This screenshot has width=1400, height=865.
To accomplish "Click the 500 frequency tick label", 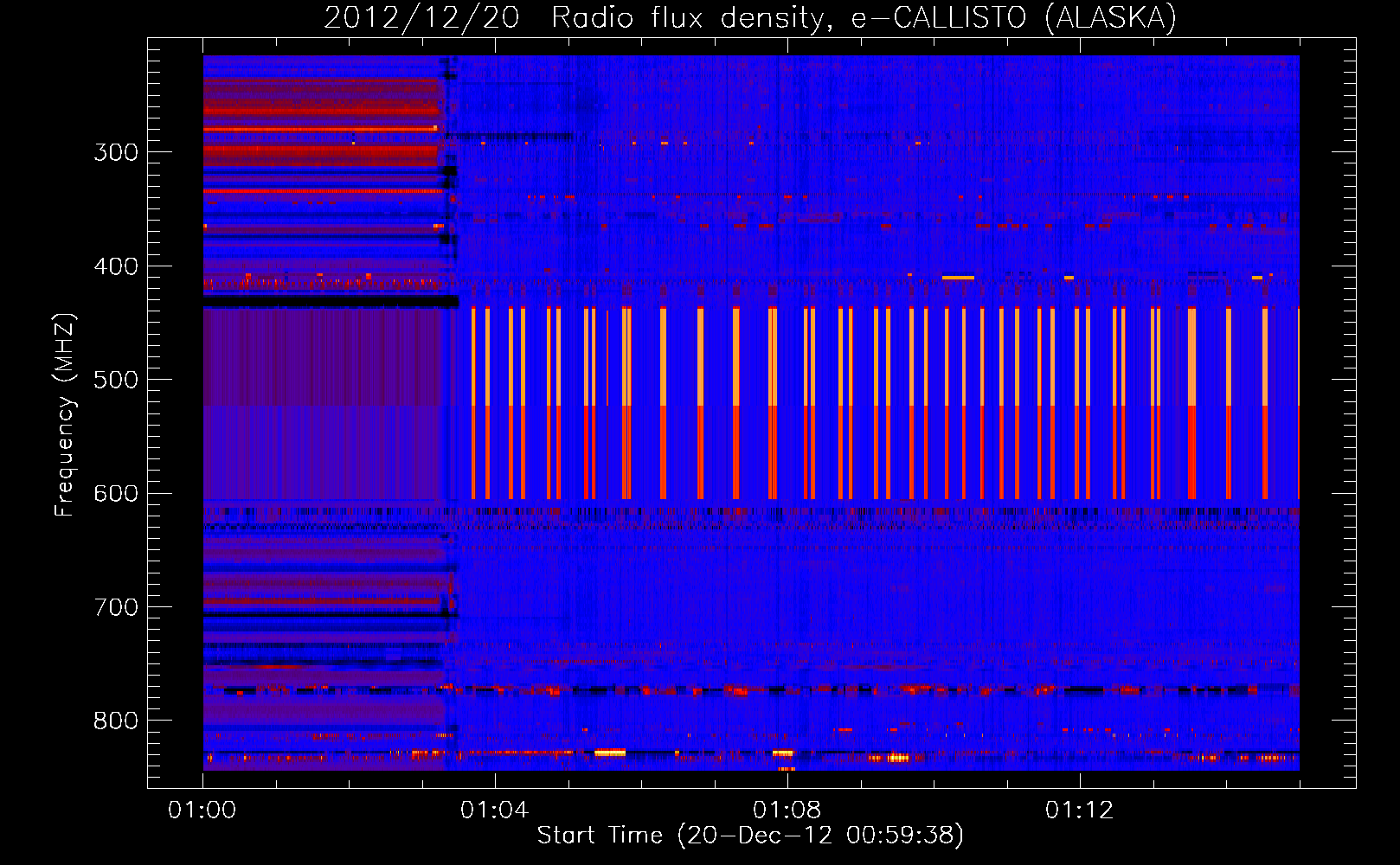I will (116, 380).
